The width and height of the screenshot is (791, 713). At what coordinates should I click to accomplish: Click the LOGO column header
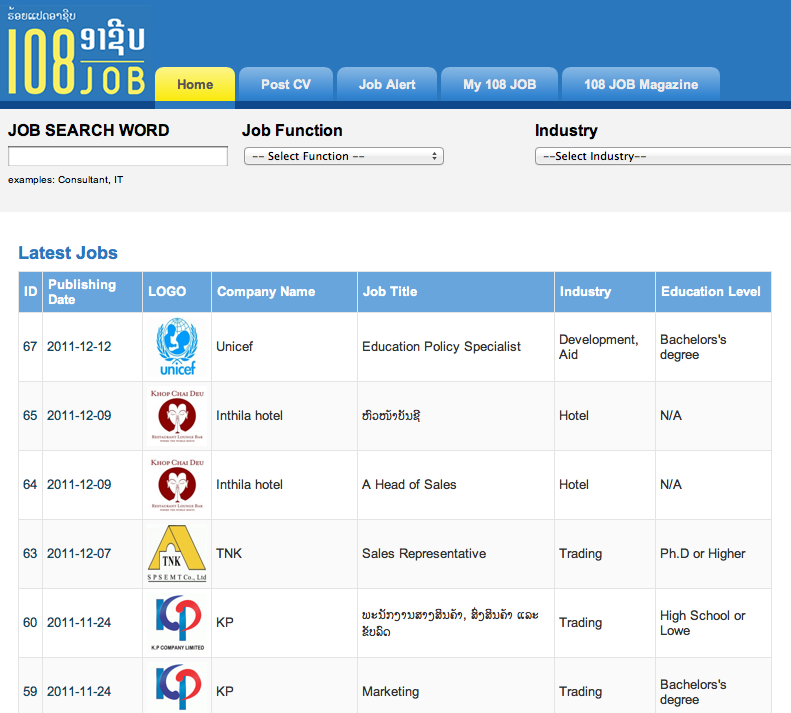(x=177, y=292)
